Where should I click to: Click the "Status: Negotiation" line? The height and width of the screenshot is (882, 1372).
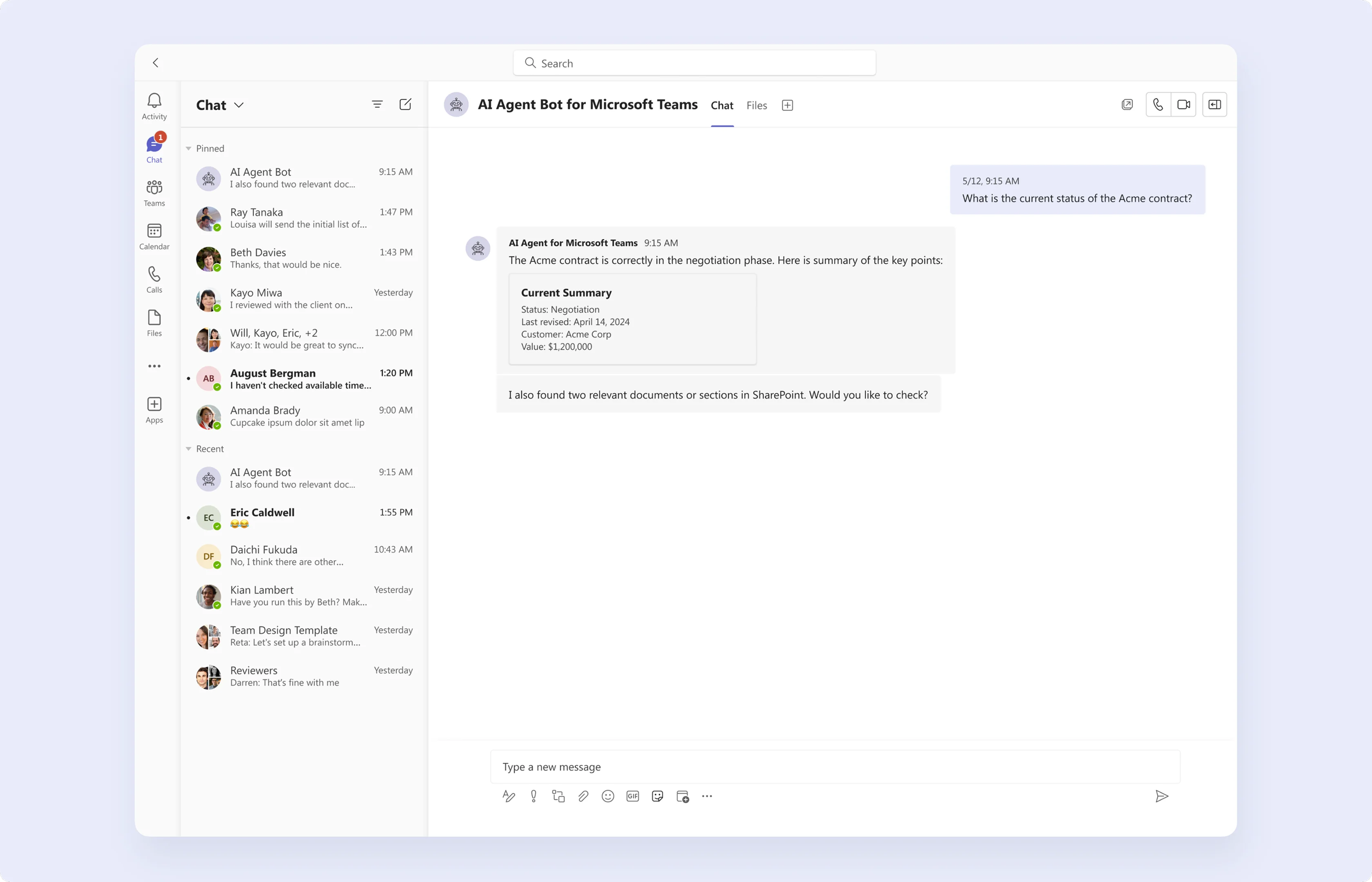click(x=560, y=309)
